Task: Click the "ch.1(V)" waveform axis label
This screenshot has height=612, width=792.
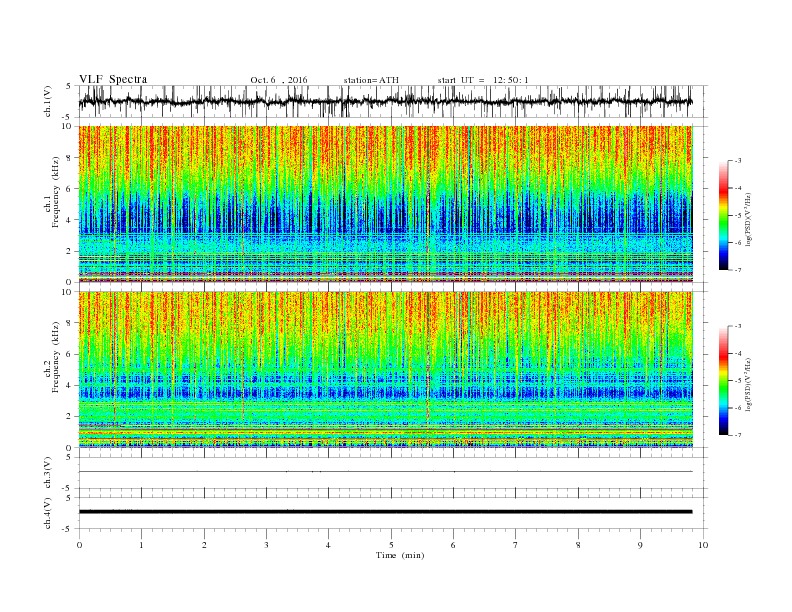Action: tap(48, 101)
